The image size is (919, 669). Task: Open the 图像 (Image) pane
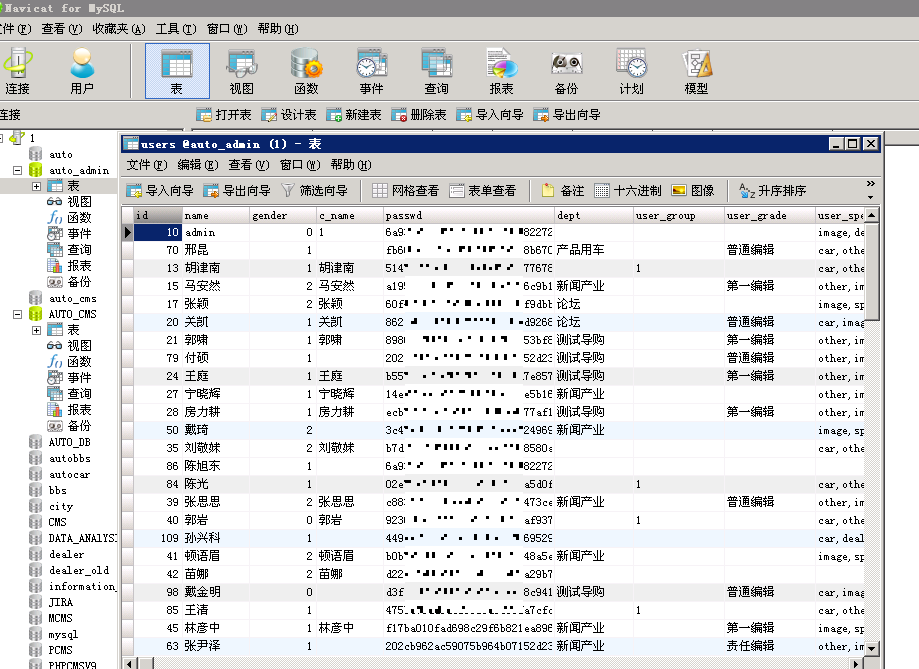(693, 191)
